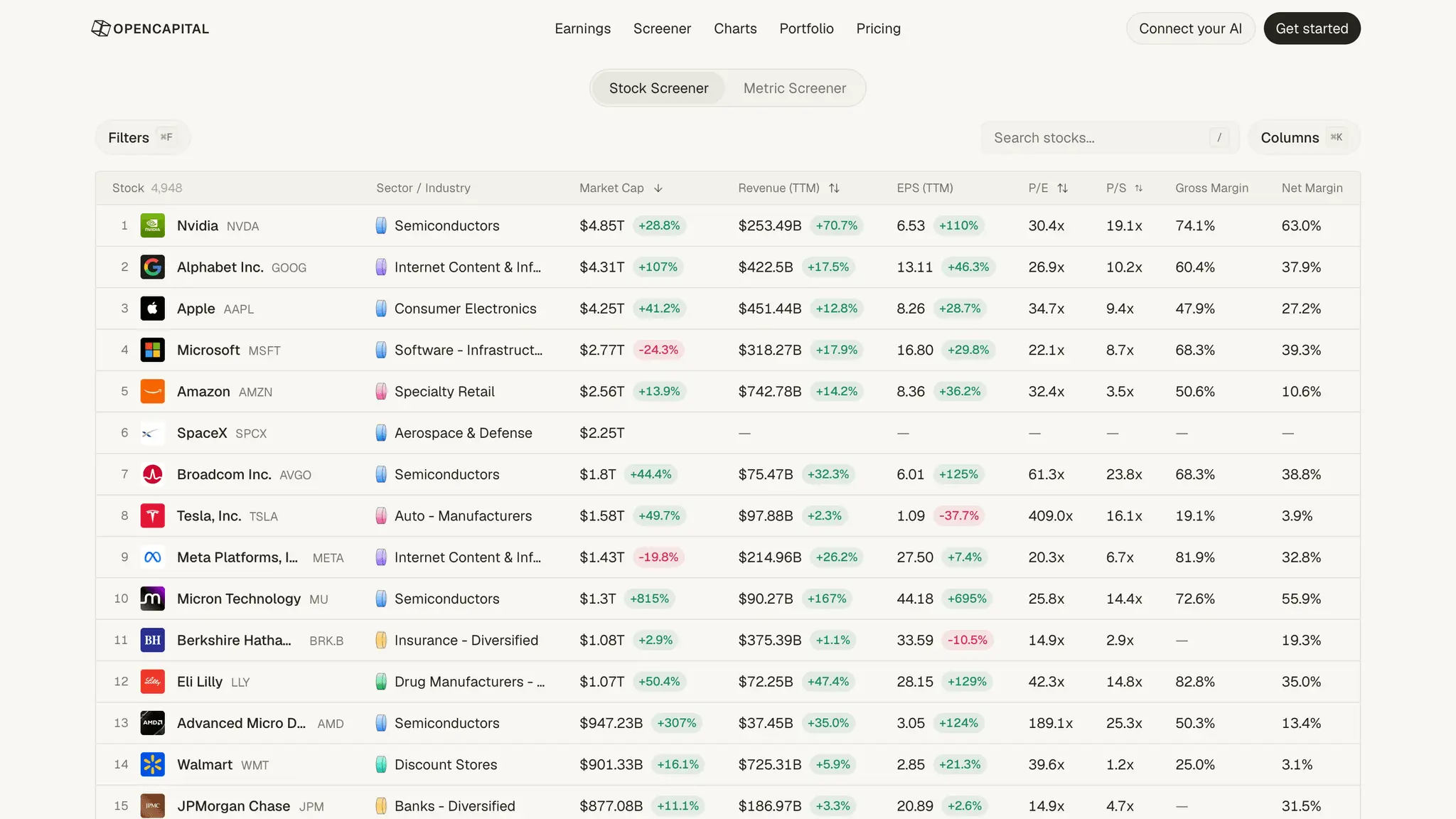Click the sector icon beside Aerospace & Defense
The height and width of the screenshot is (819, 1456).
pyautogui.click(x=381, y=433)
